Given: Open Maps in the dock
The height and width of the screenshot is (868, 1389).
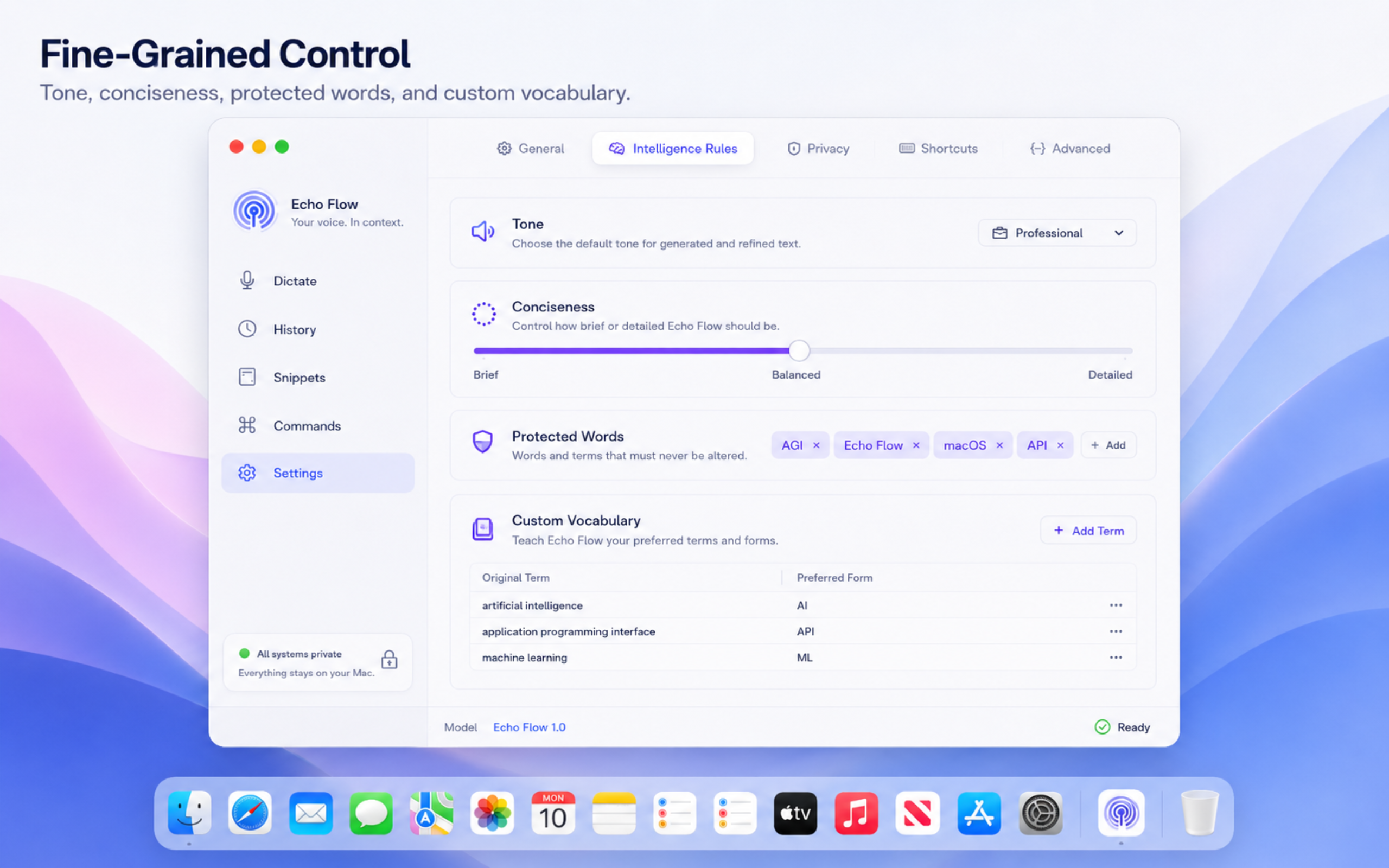Looking at the screenshot, I should (x=432, y=813).
